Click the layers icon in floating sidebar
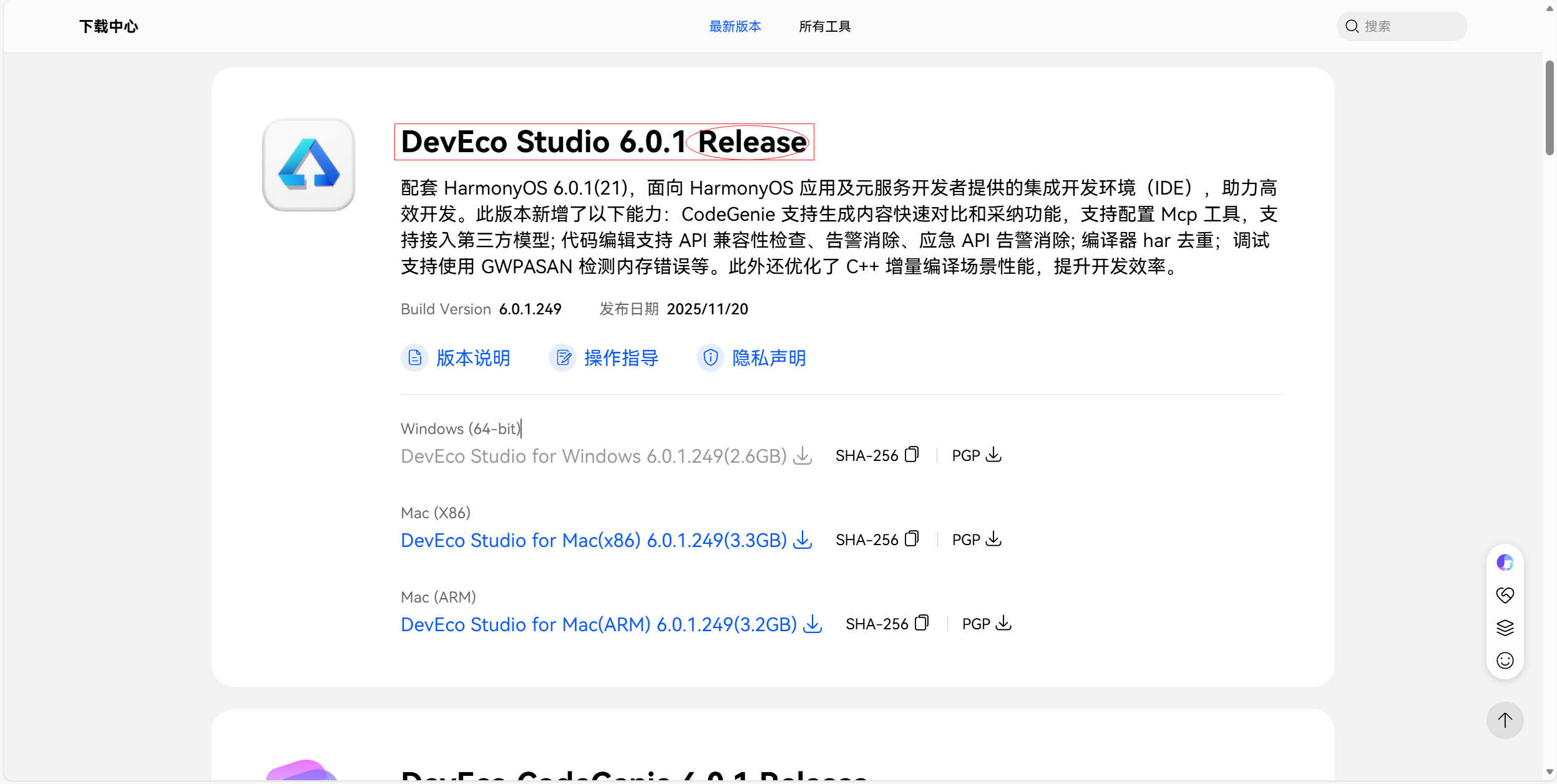 (x=1505, y=627)
